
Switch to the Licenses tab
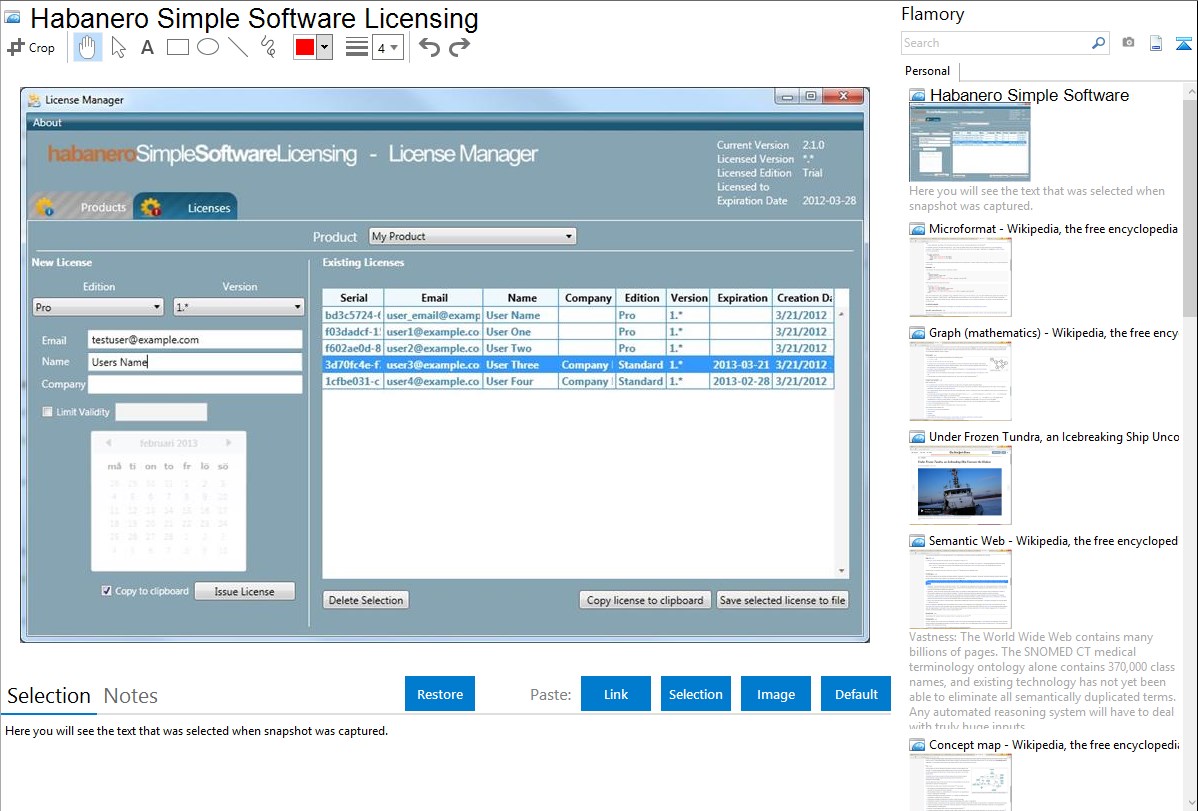point(186,206)
